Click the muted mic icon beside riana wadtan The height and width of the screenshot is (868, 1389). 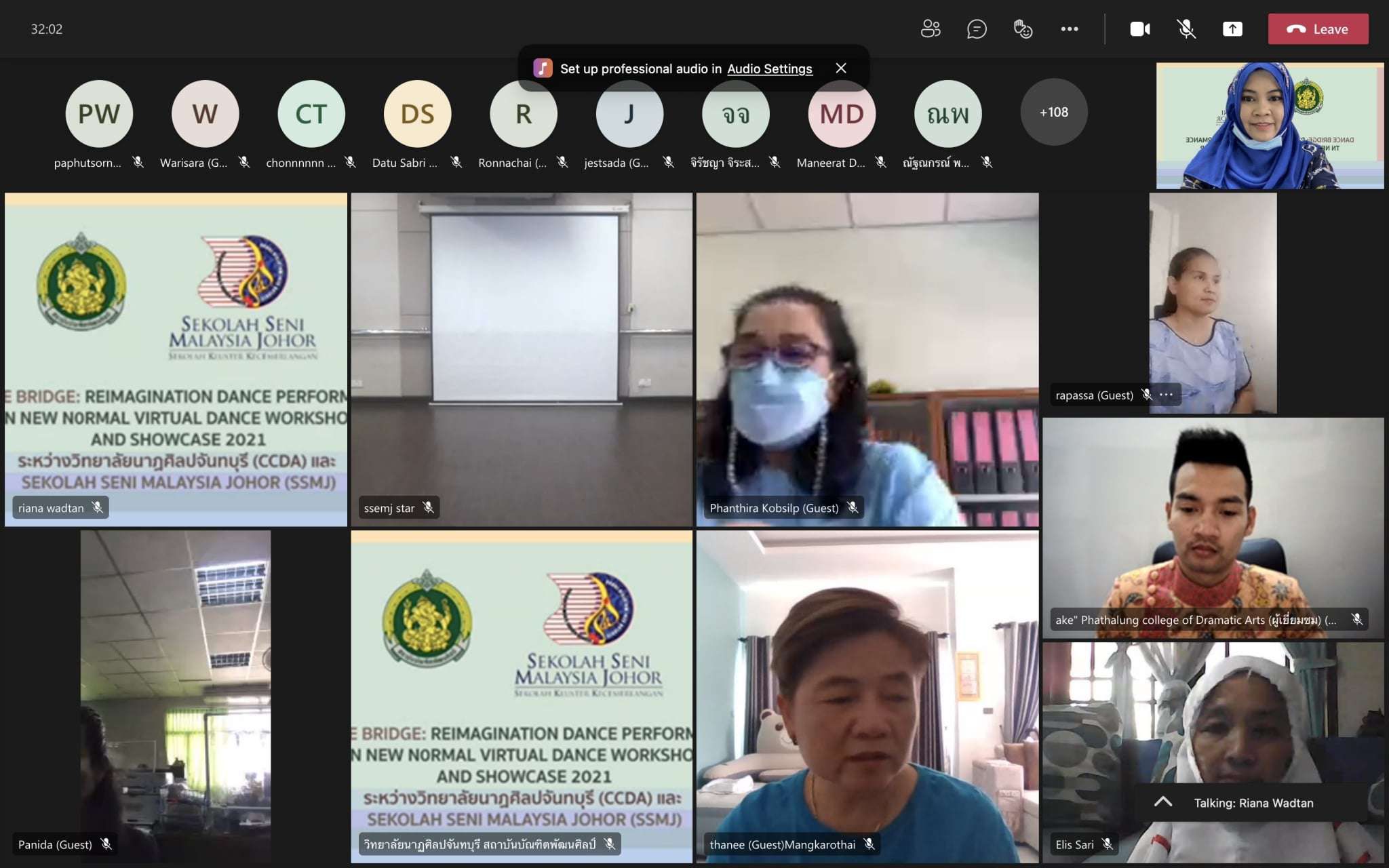(x=98, y=507)
